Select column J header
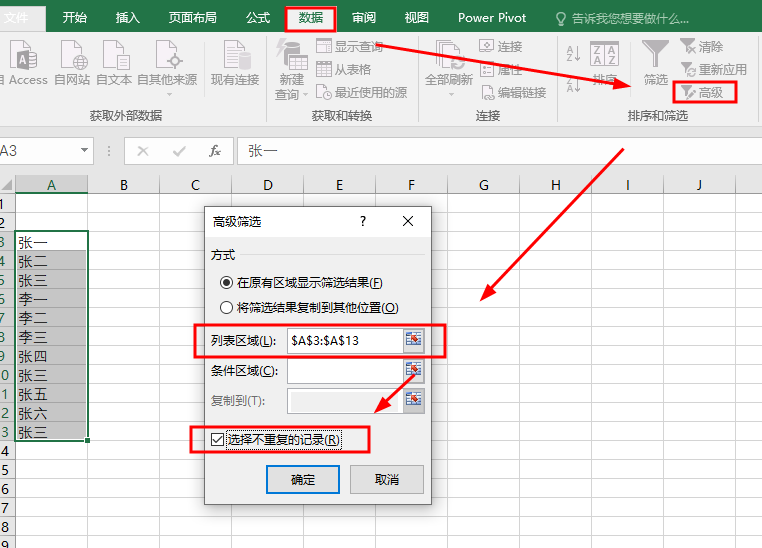Image resolution: width=762 pixels, height=548 pixels. pos(699,185)
